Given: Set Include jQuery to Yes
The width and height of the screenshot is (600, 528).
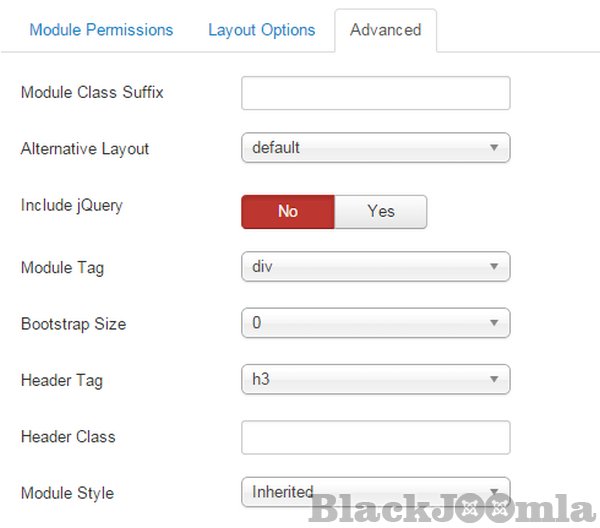Looking at the screenshot, I should pos(381,211).
